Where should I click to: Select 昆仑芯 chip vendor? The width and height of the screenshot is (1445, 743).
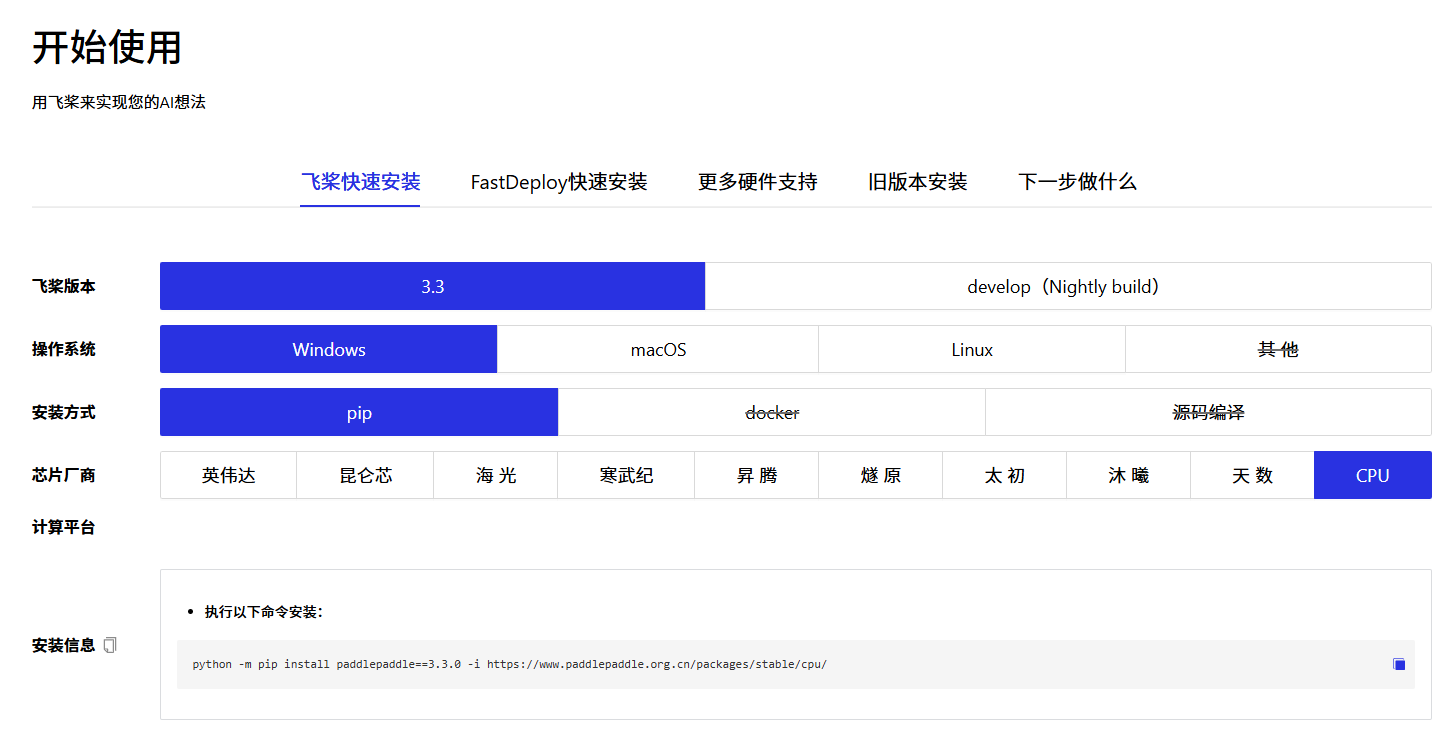365,475
